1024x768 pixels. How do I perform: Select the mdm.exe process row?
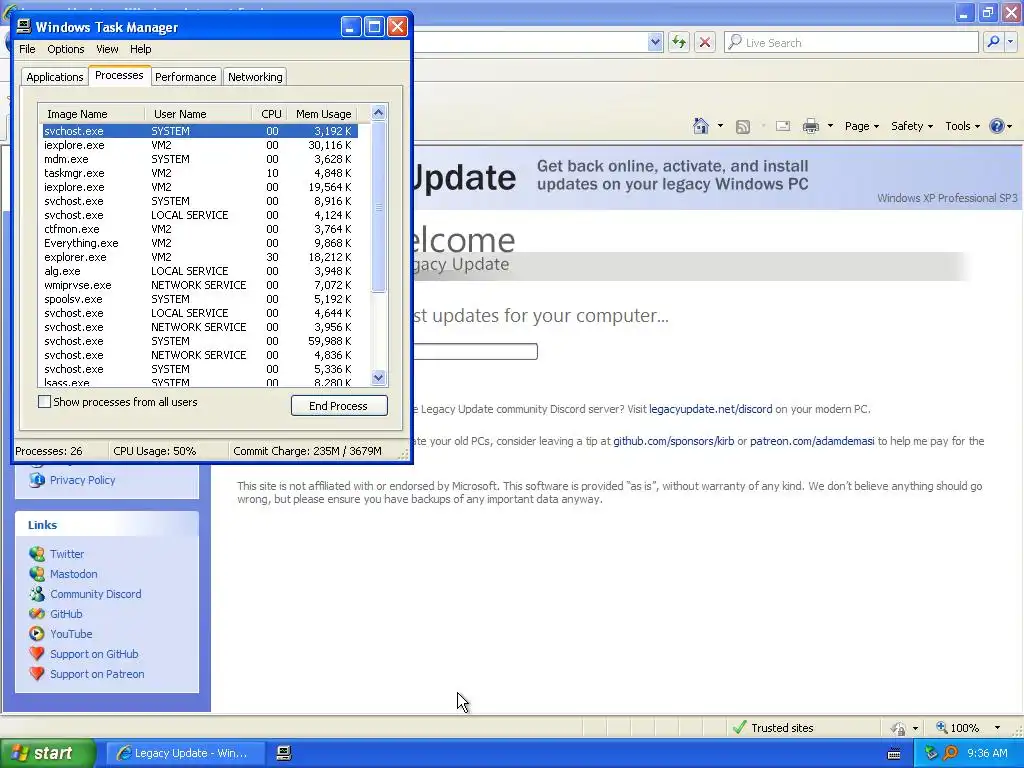coord(200,159)
